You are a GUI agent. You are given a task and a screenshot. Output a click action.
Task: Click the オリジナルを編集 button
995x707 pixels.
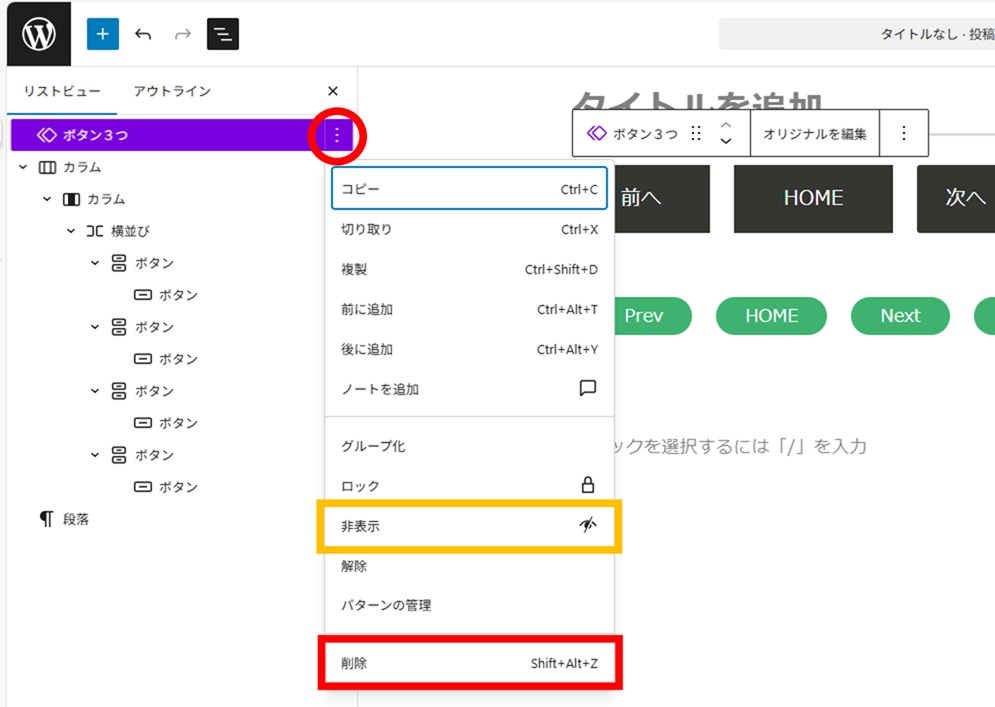coord(814,134)
